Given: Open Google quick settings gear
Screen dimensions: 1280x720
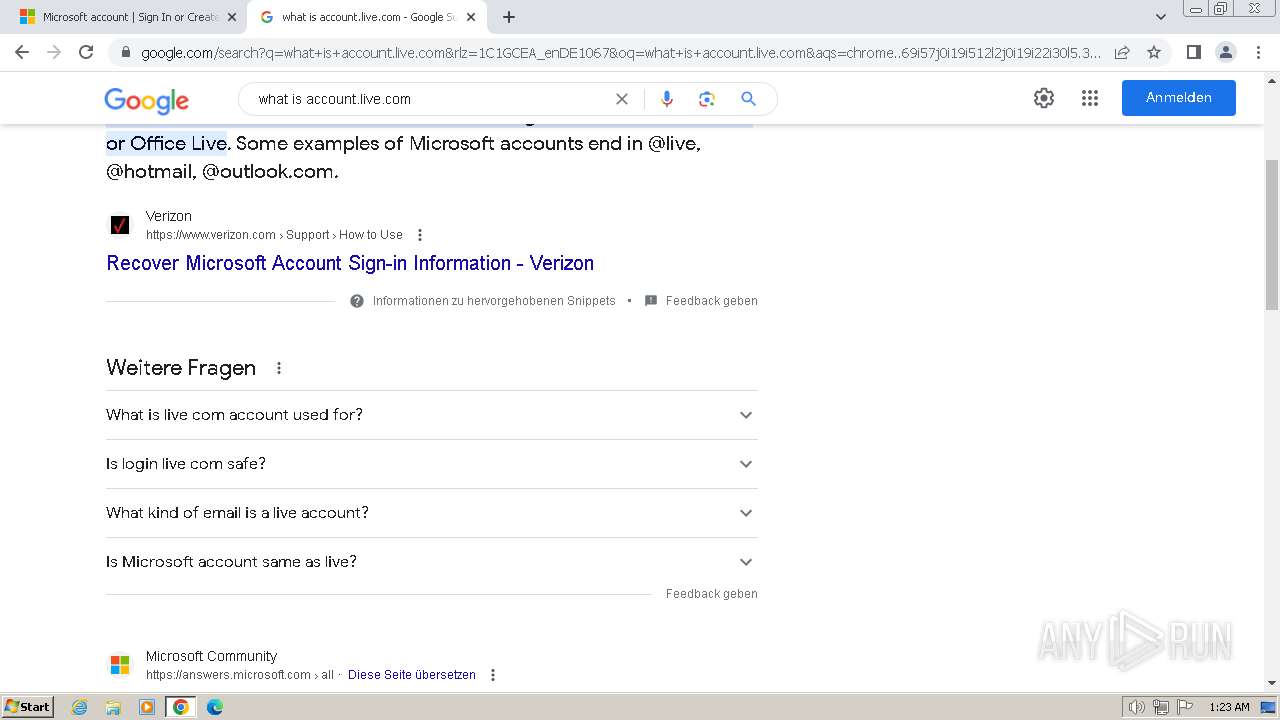Looking at the screenshot, I should tap(1044, 98).
